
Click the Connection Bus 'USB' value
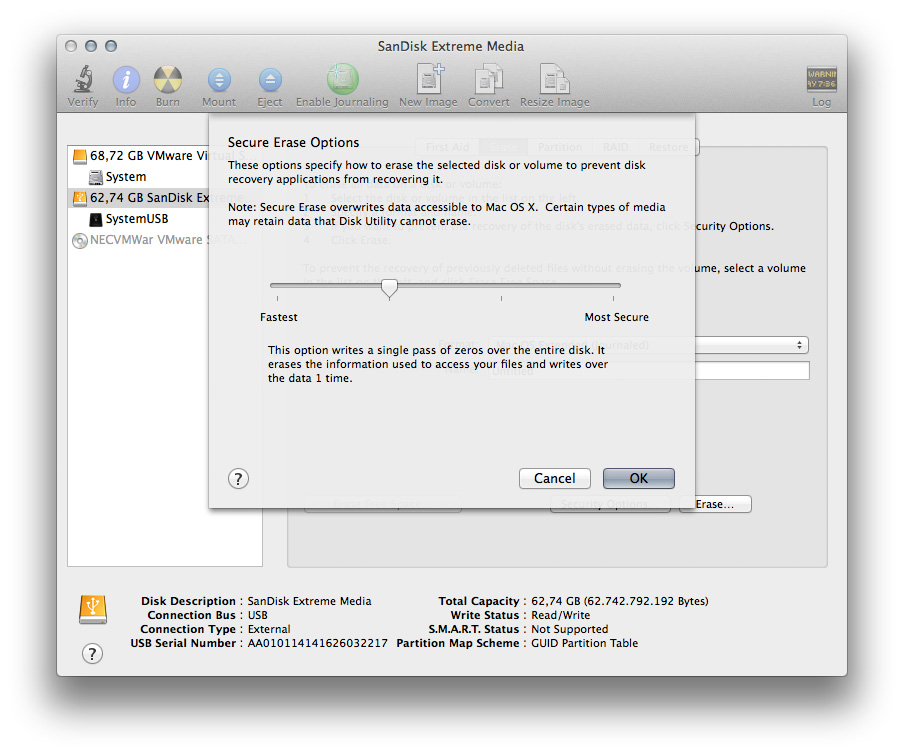pos(258,615)
